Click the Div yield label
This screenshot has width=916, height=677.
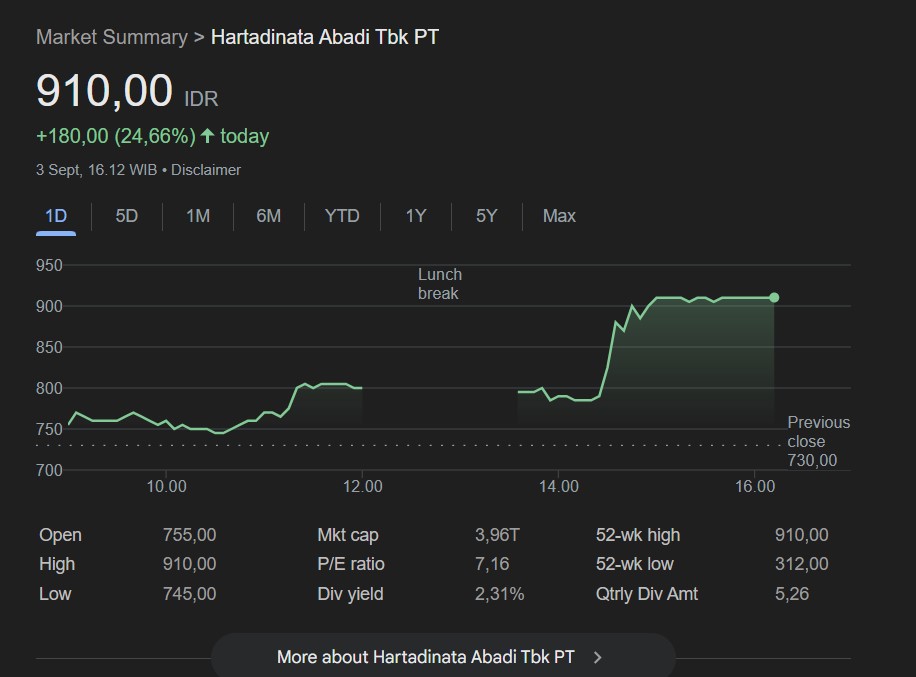[351, 594]
